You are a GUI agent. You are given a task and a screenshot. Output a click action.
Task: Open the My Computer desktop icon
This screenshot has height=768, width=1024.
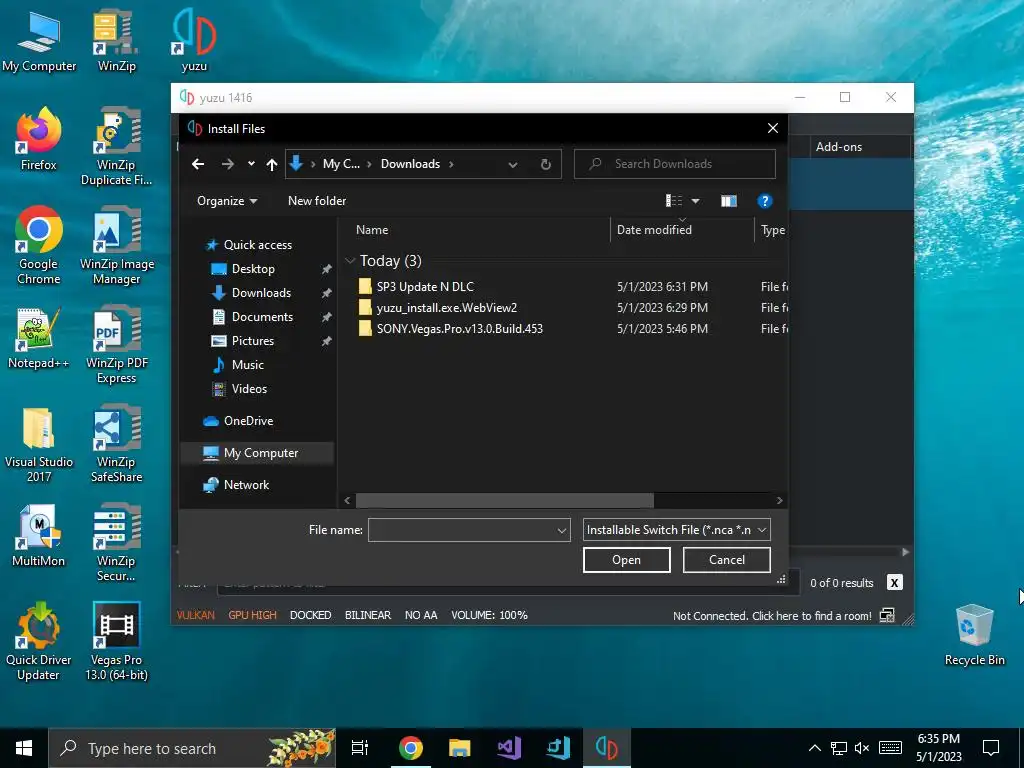coord(39,42)
